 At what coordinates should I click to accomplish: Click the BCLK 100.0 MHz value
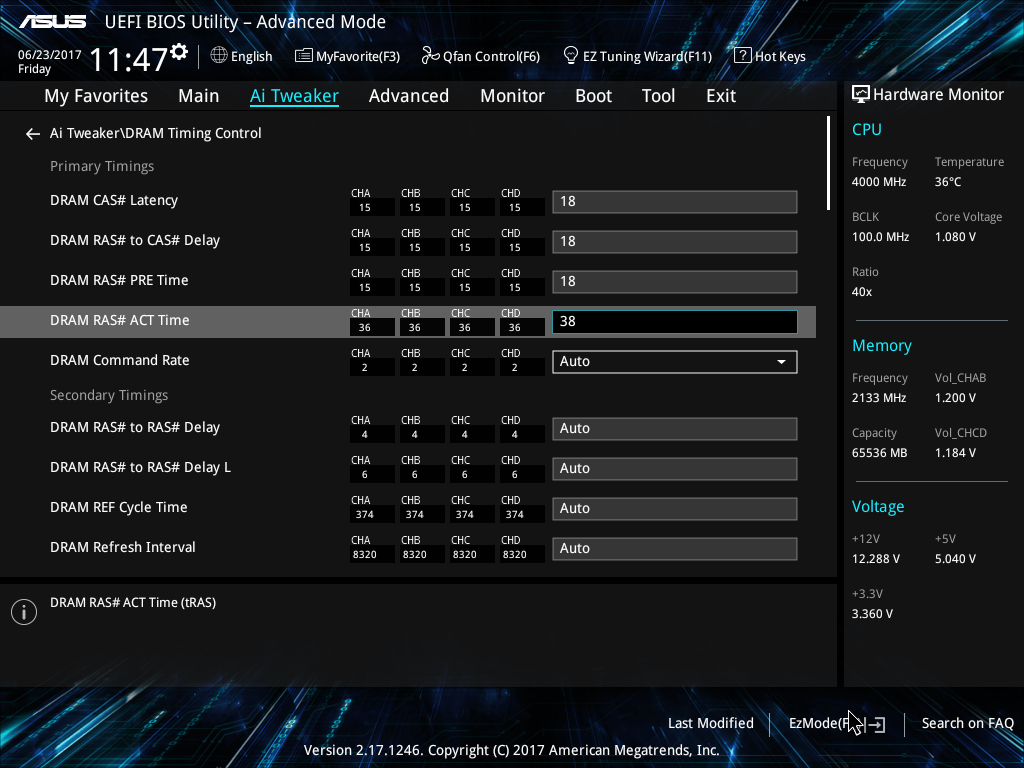880,237
